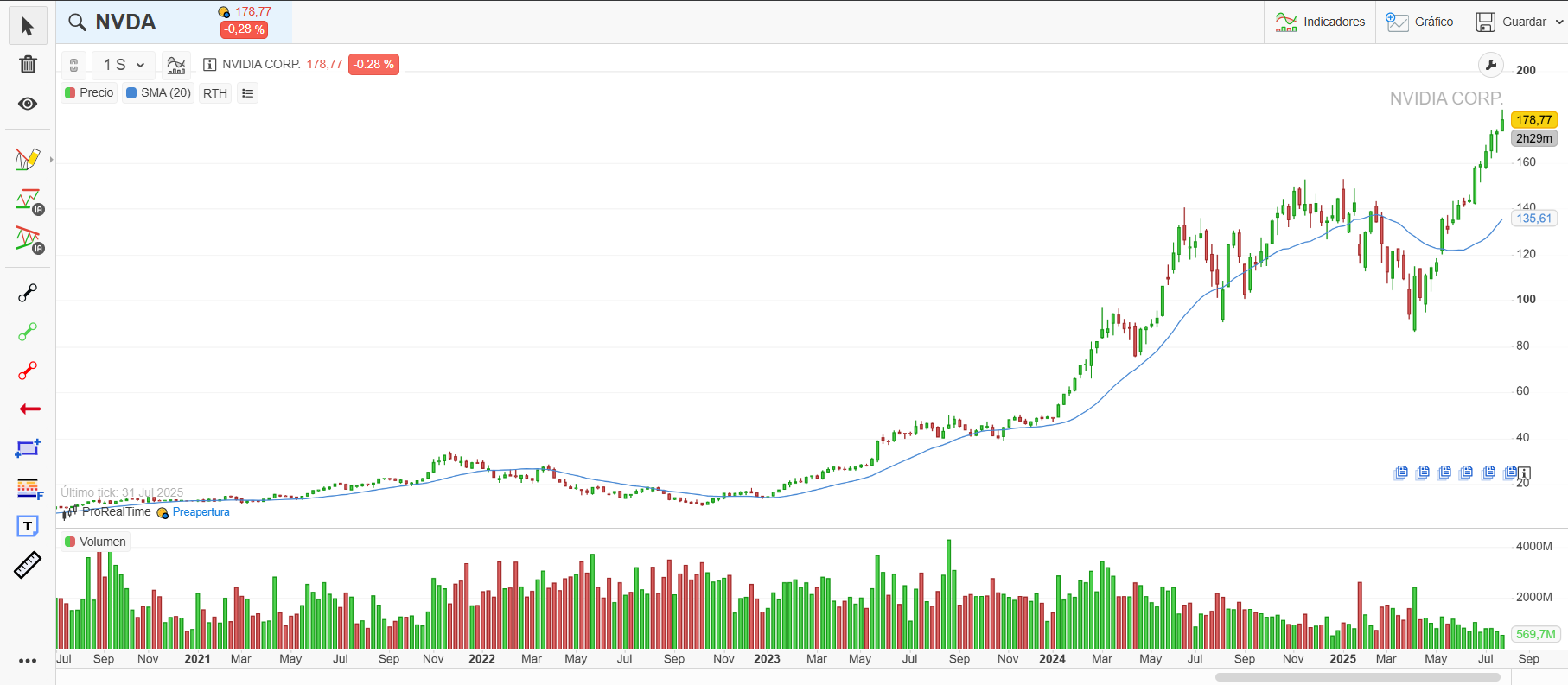Choose the red line segment tool
The width and height of the screenshot is (1568, 685).
pyautogui.click(x=28, y=371)
